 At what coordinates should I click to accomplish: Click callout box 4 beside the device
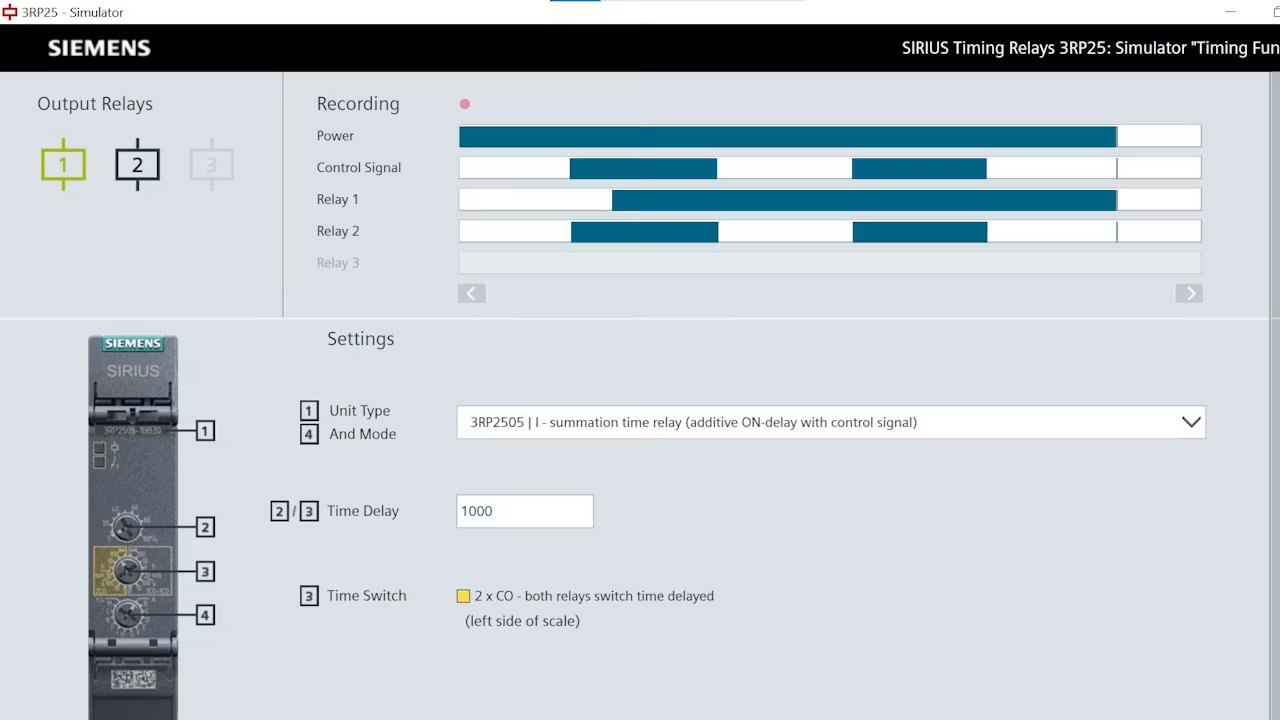point(205,615)
